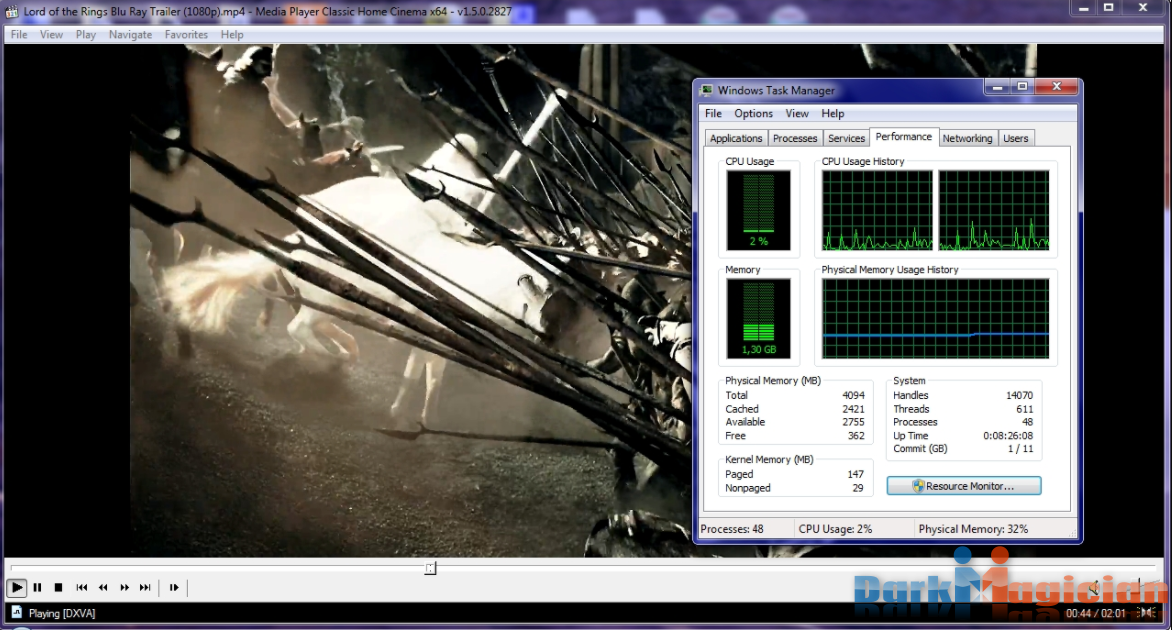This screenshot has height=630, width=1172.
Task: Open the Help menu in Media Player Classic
Action: (x=232, y=34)
